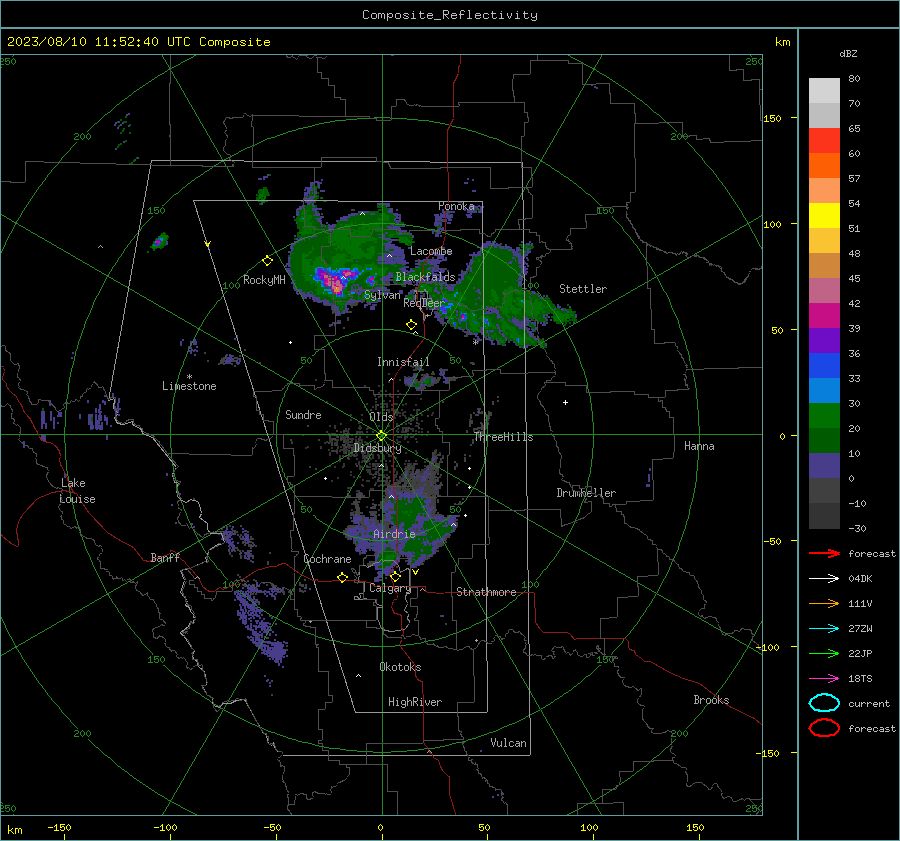This screenshot has width=900, height=841.
Task: Select the cyan current ellipse icon
Action: point(824,703)
